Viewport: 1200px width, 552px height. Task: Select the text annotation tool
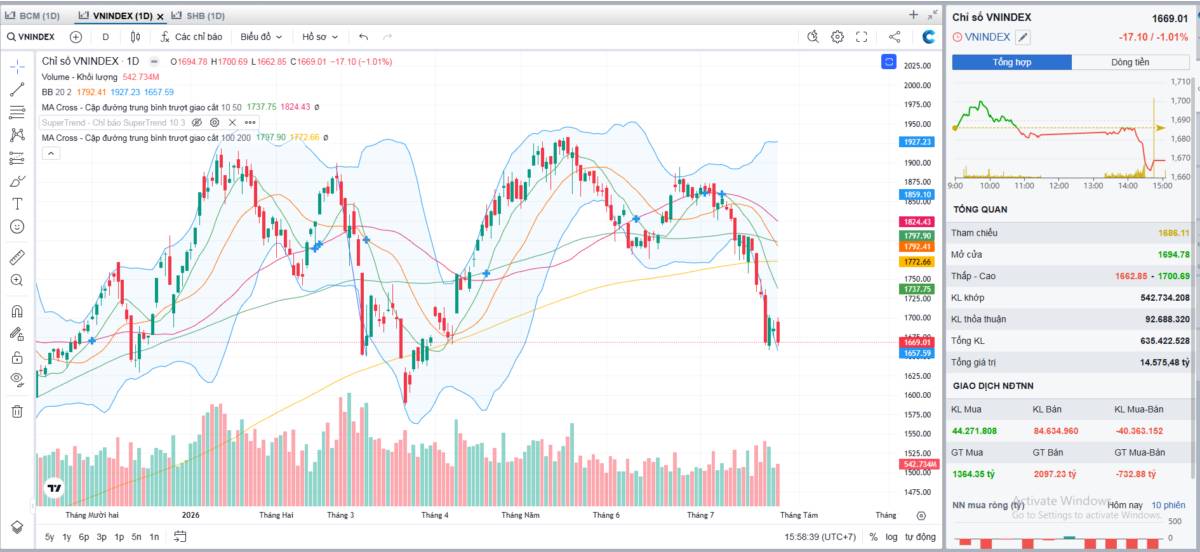pos(17,203)
